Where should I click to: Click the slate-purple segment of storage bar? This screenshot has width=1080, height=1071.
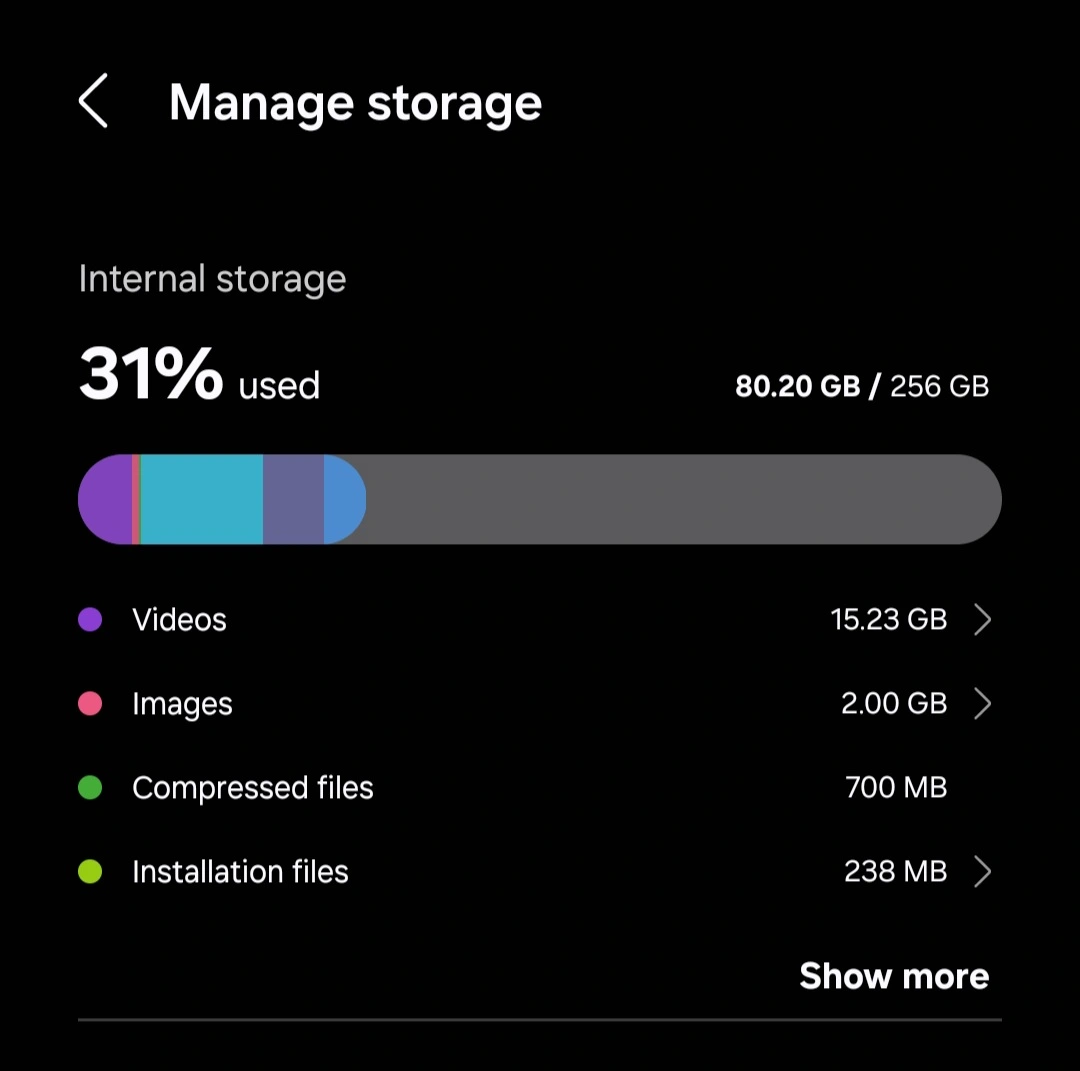click(x=293, y=499)
